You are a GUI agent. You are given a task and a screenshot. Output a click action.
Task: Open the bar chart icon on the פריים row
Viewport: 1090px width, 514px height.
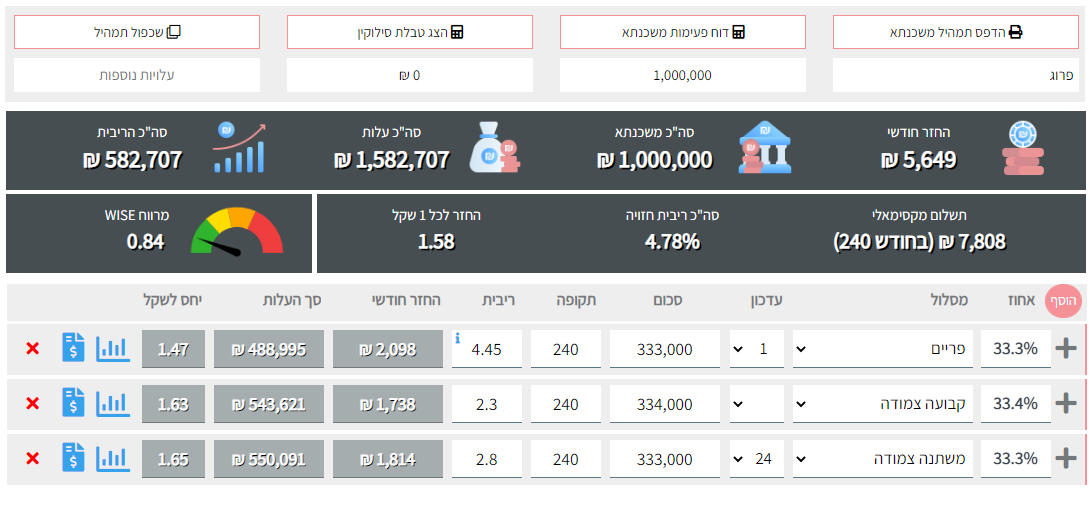coord(113,349)
